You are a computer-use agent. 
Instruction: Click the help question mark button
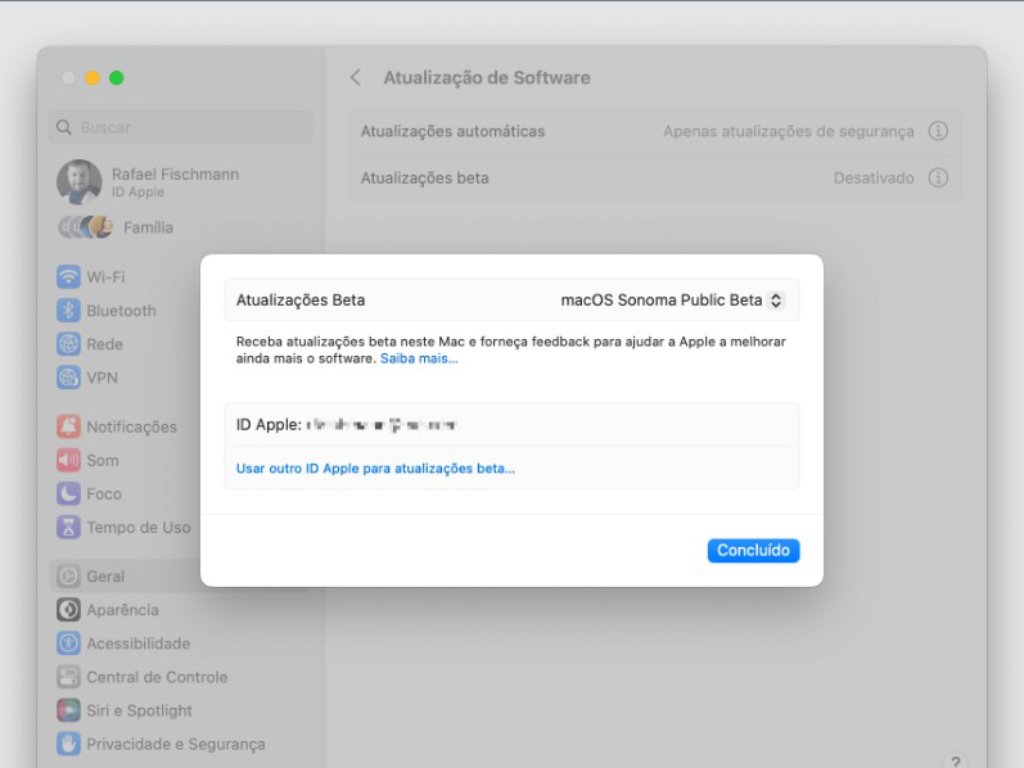pos(955,761)
